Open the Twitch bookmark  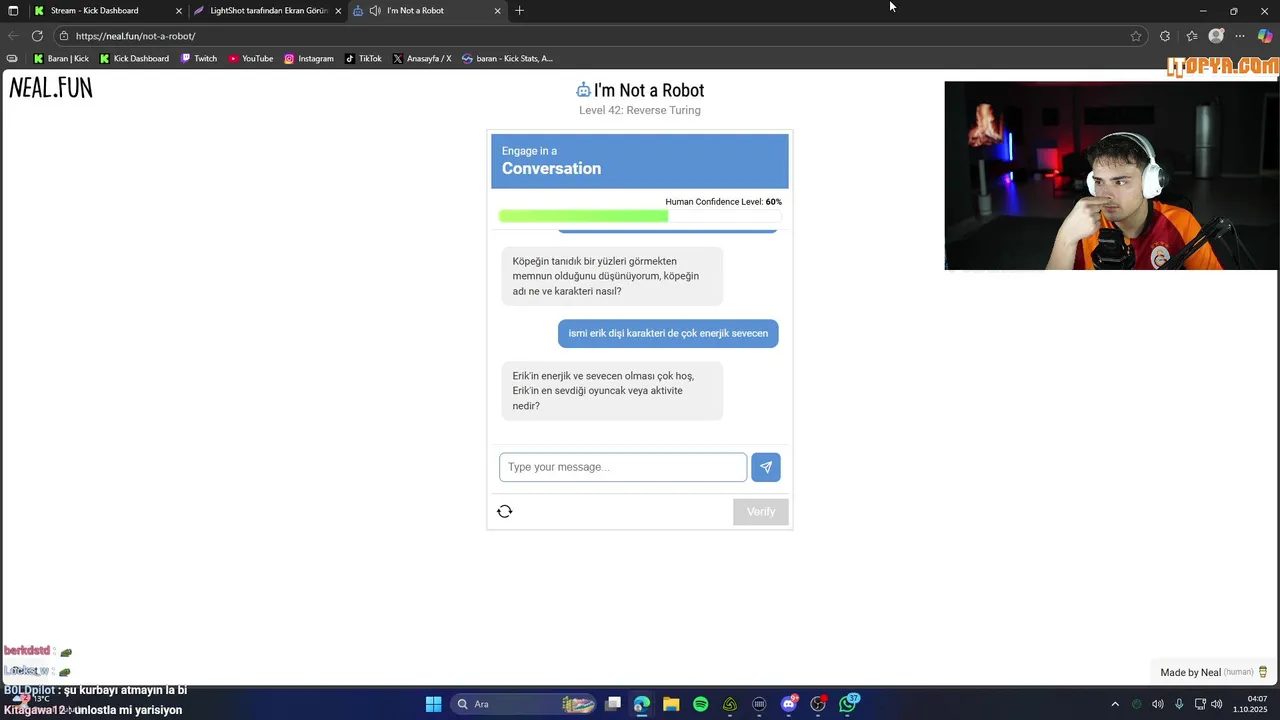click(x=198, y=59)
